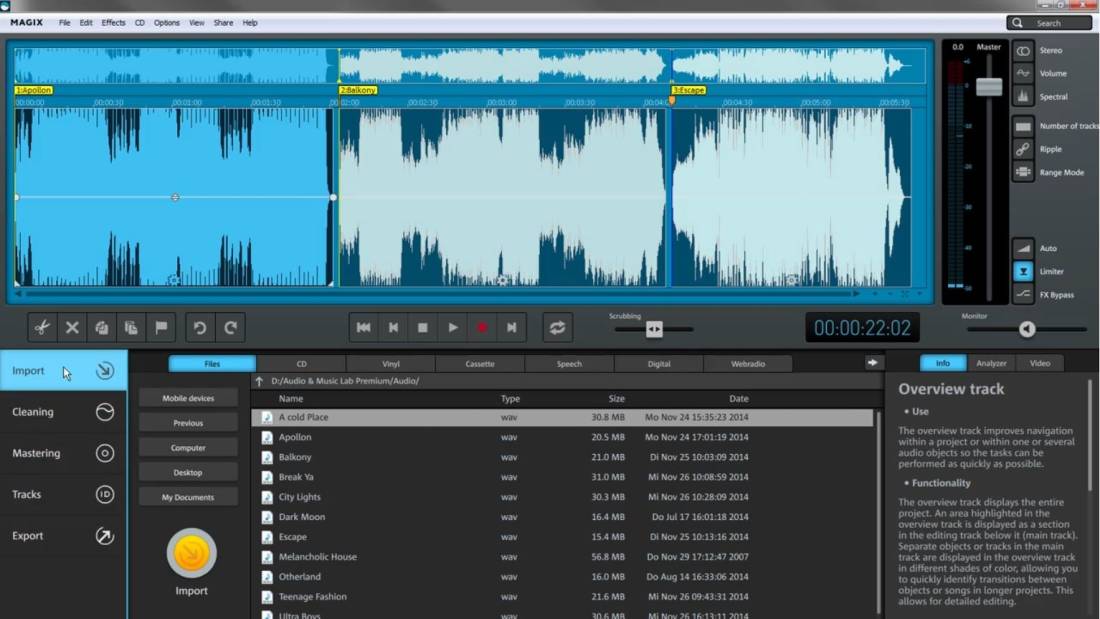Select the Scissors cut tool
The image size is (1100, 619).
pyautogui.click(x=41, y=327)
